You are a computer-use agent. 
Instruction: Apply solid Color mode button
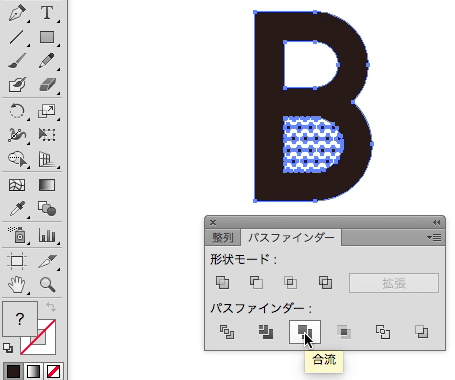point(13,371)
